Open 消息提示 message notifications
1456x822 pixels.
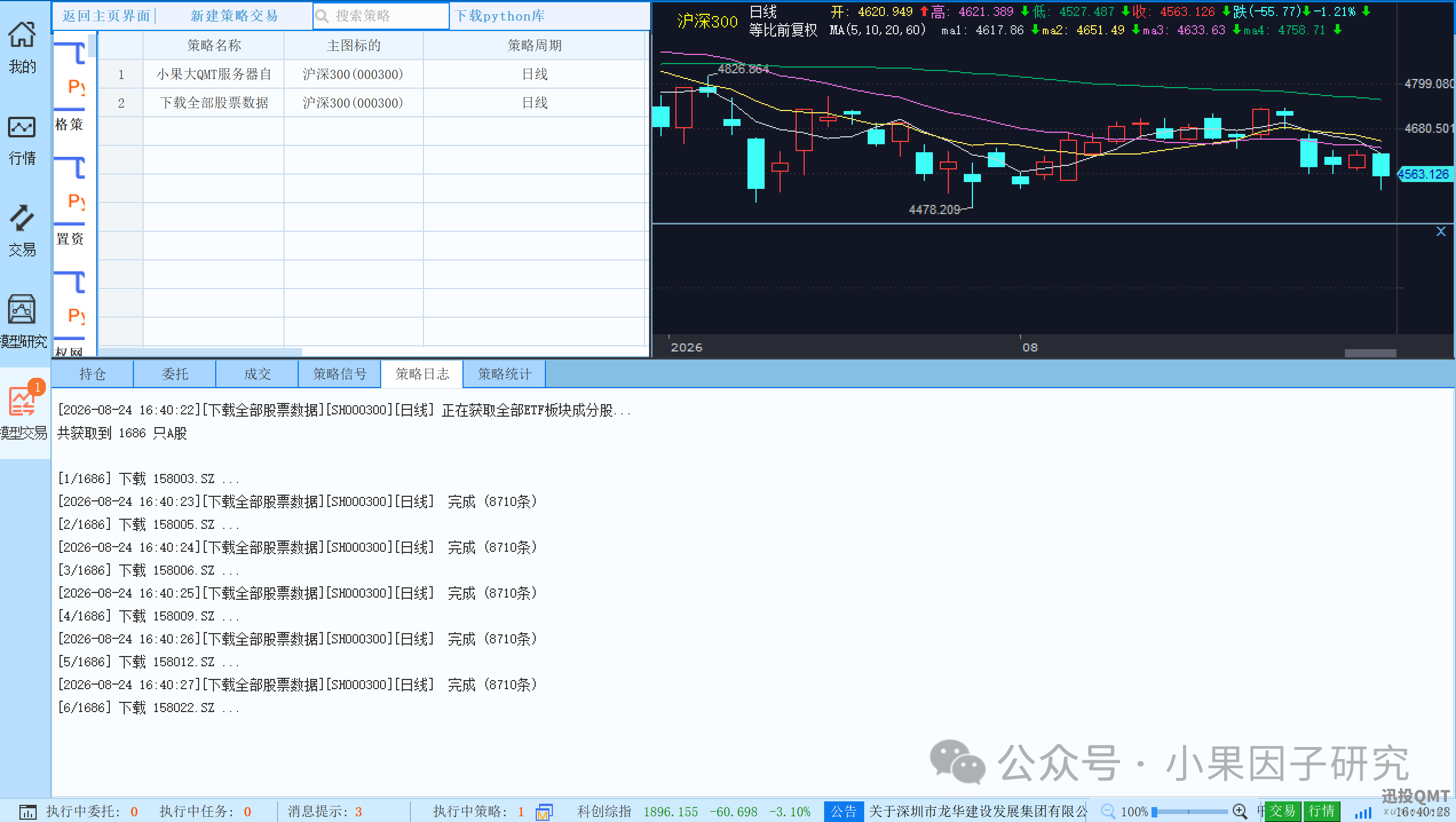coord(325,812)
